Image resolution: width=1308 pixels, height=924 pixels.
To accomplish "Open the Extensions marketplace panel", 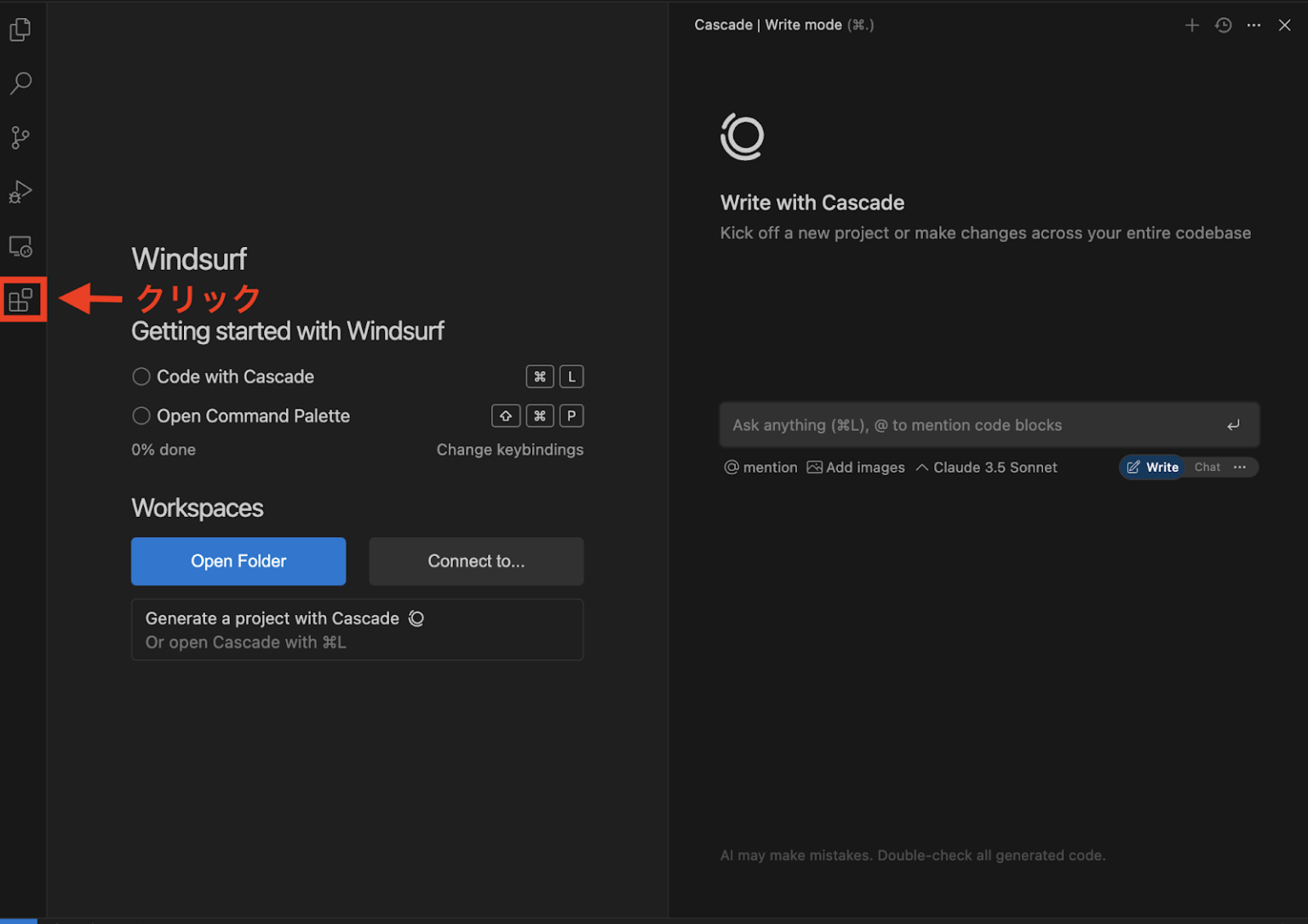I will [20, 300].
